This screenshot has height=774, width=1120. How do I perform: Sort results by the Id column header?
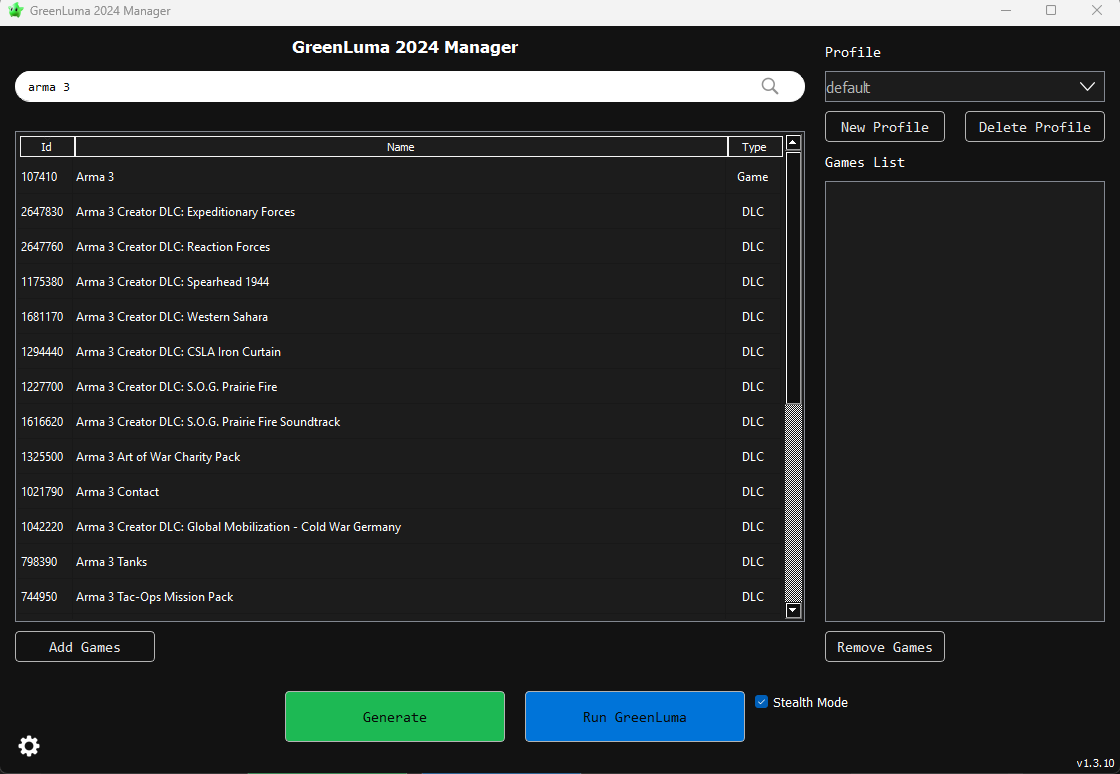coord(47,147)
